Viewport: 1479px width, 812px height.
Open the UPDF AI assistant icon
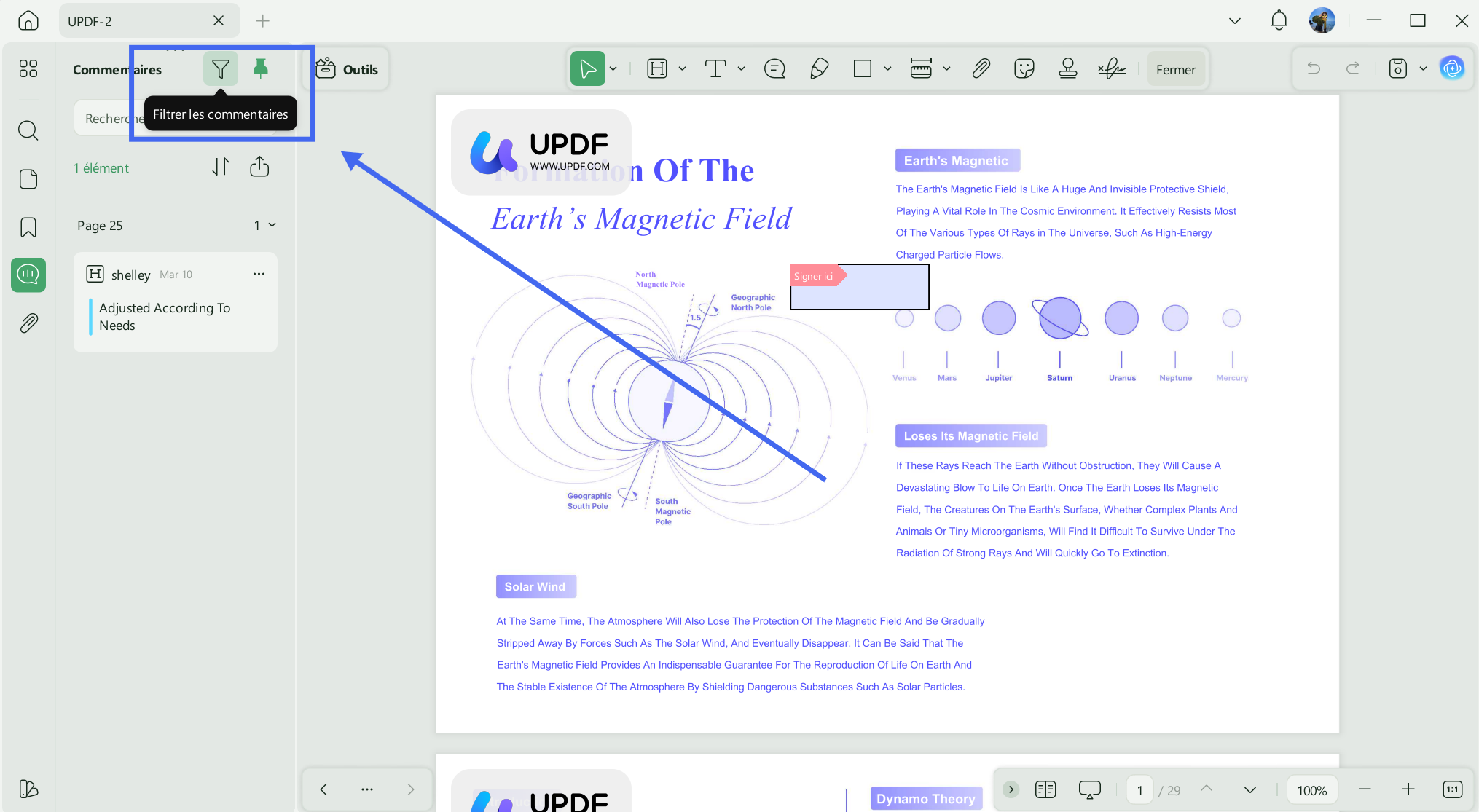pyautogui.click(x=1452, y=68)
